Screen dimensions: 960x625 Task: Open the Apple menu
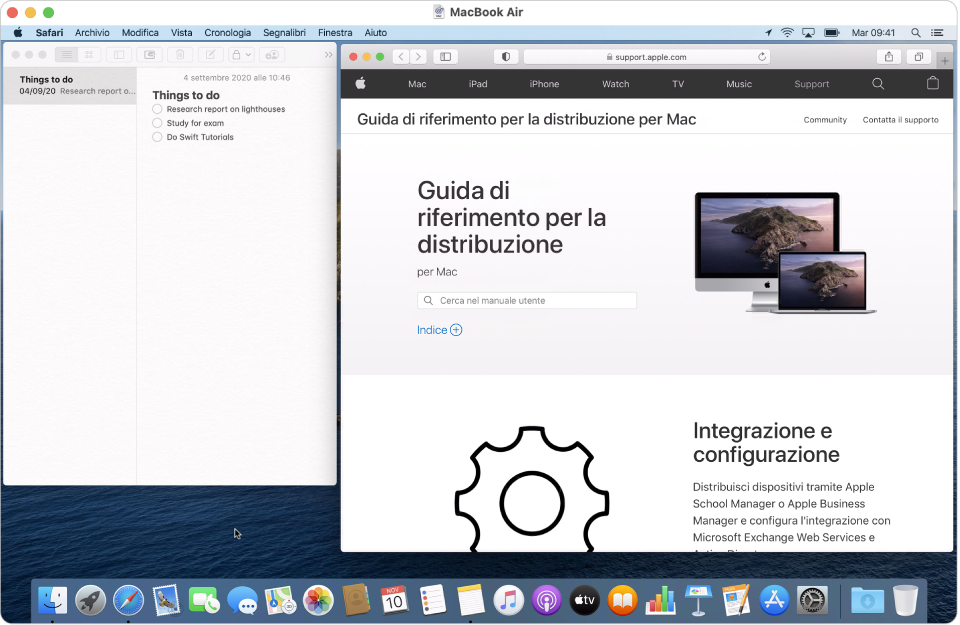tap(18, 32)
